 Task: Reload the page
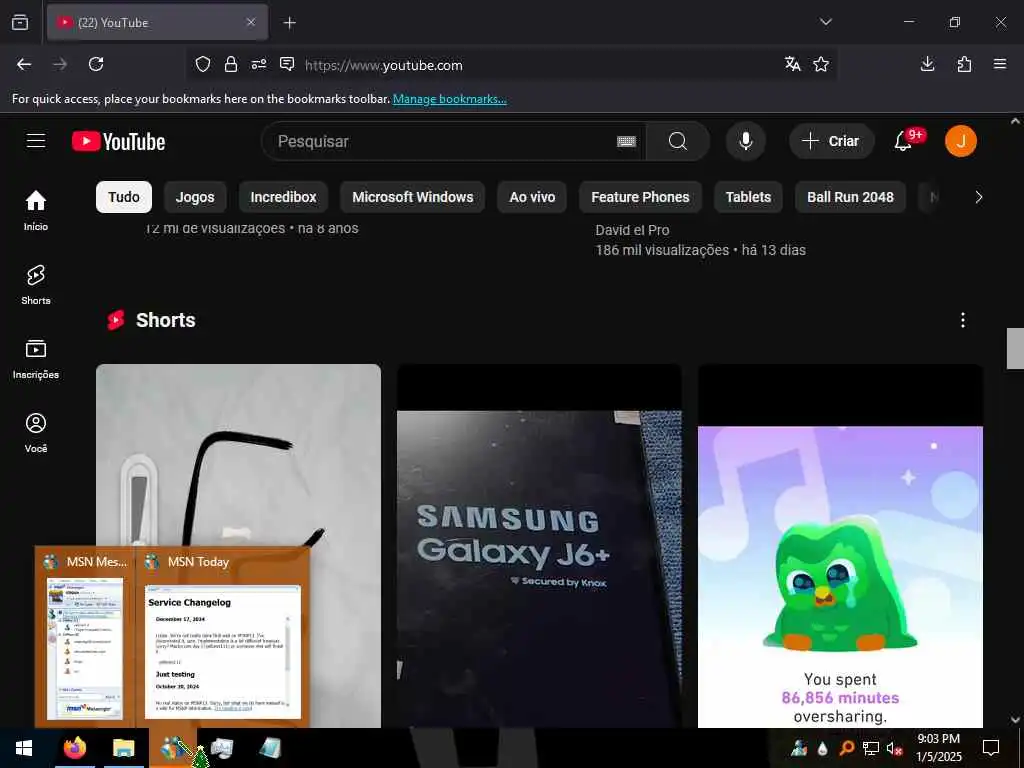96,64
